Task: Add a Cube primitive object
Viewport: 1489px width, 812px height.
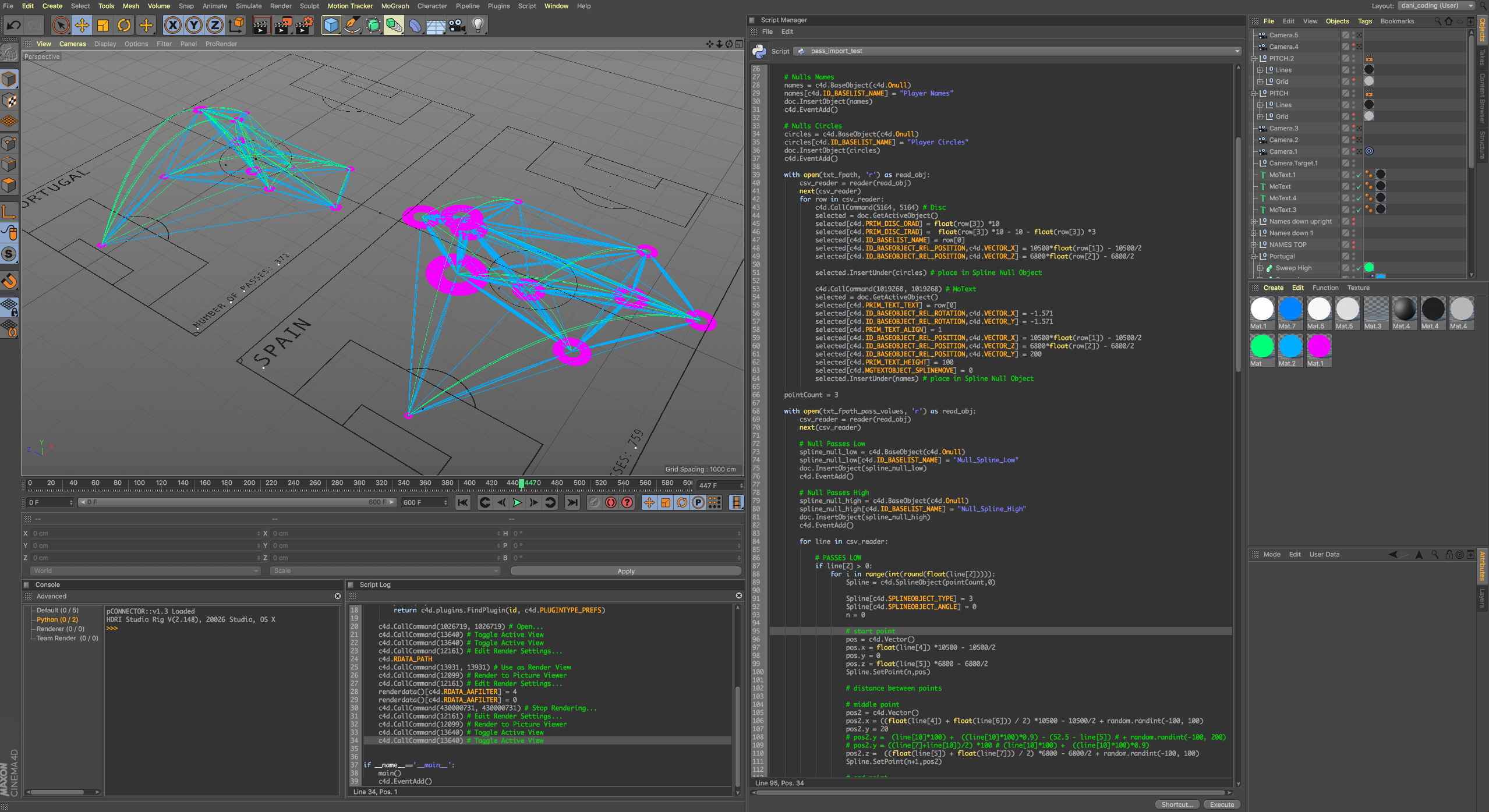Action: coord(331,25)
